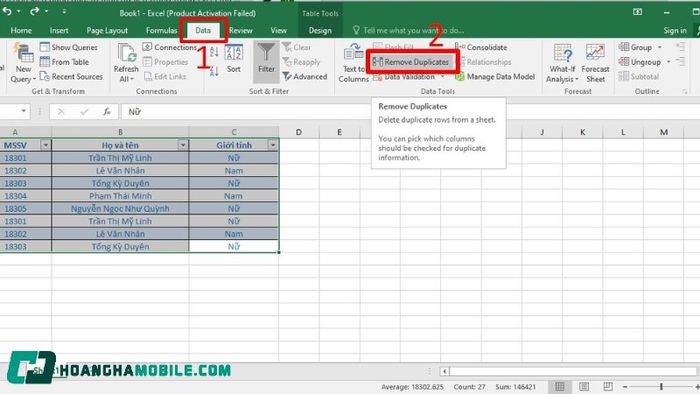Click Data Validation
Screen dimensions: 700x394
point(404,77)
